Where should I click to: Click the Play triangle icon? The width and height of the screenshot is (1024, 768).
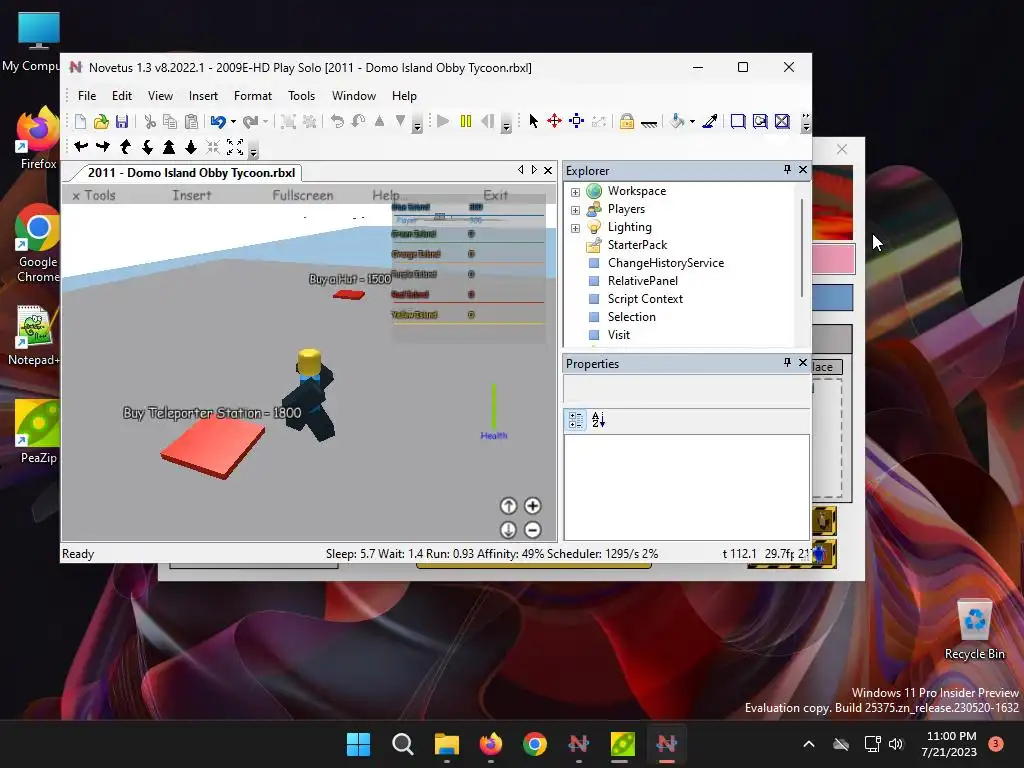[443, 121]
